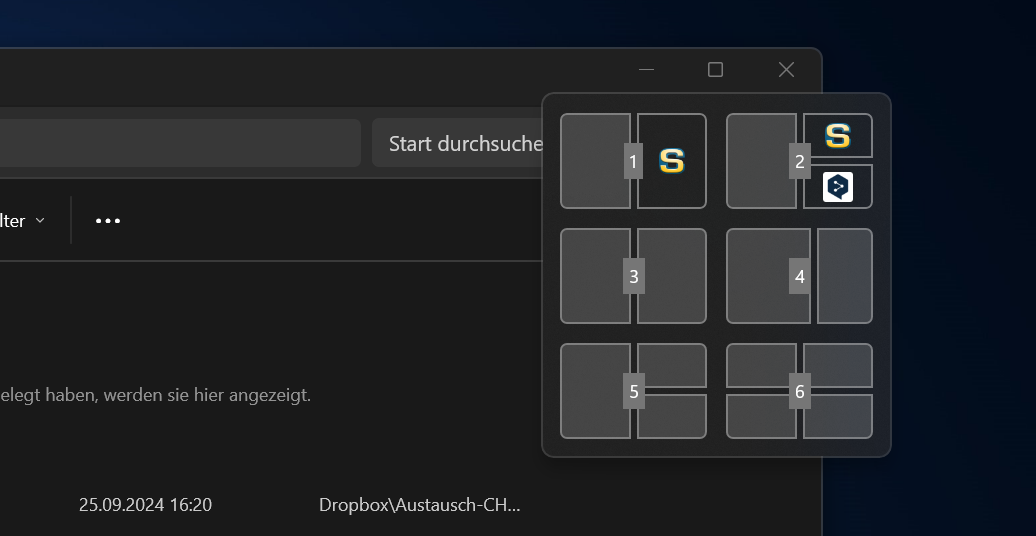Click the 'Start durchsuchen' search field
The image size is (1036, 536).
[460, 143]
